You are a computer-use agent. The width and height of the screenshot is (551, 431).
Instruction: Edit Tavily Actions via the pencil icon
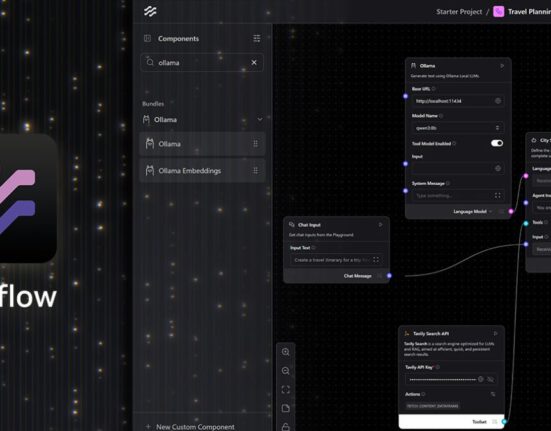493,394
